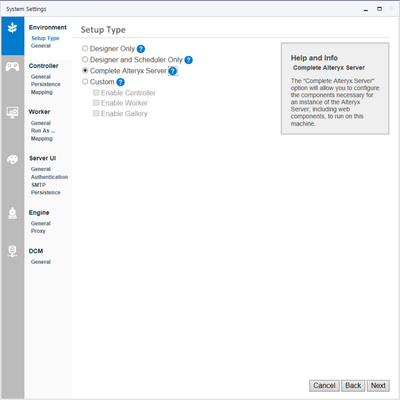Viewport: 400px width, 400px height.
Task: Tick the Enable Gallery checkbox
Action: [96, 113]
